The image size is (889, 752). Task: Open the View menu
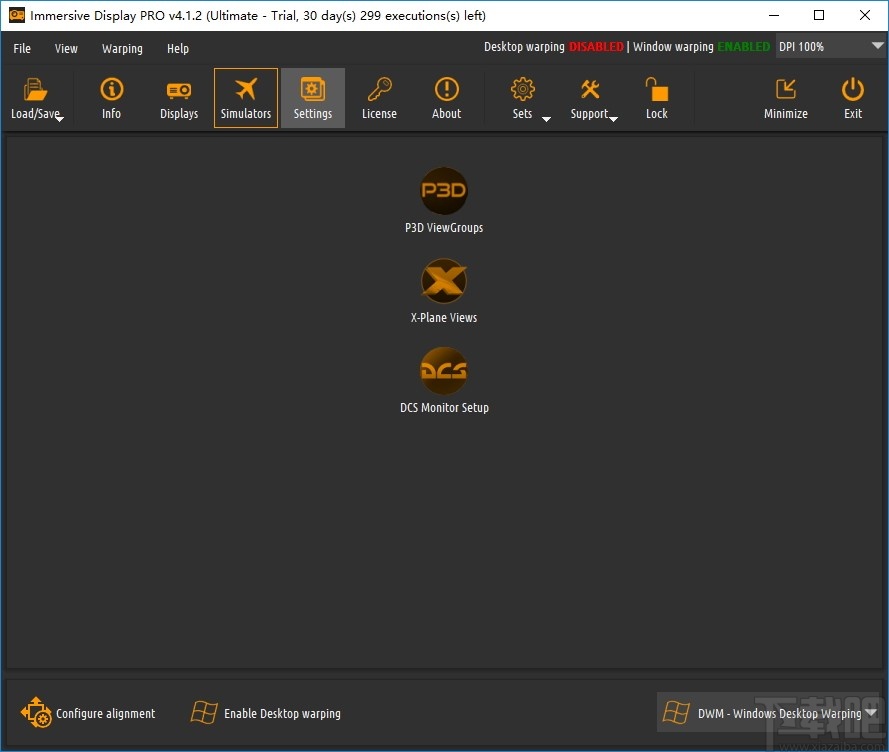66,48
